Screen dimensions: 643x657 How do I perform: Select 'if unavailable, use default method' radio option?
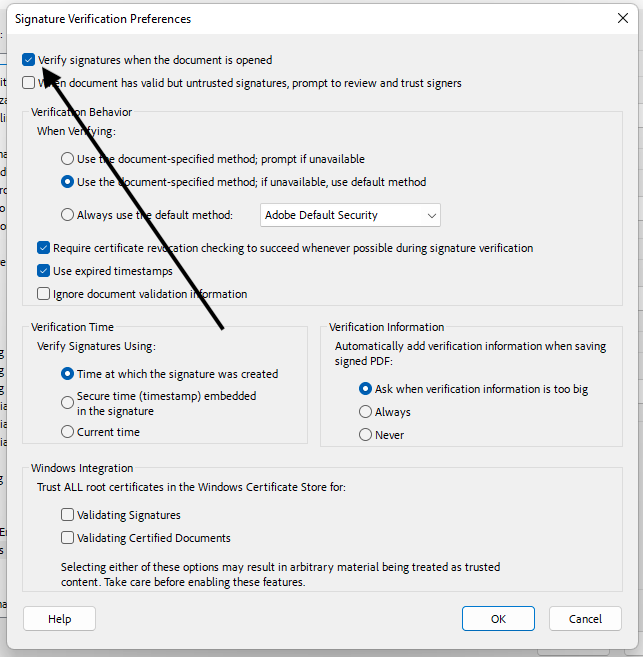pos(67,182)
